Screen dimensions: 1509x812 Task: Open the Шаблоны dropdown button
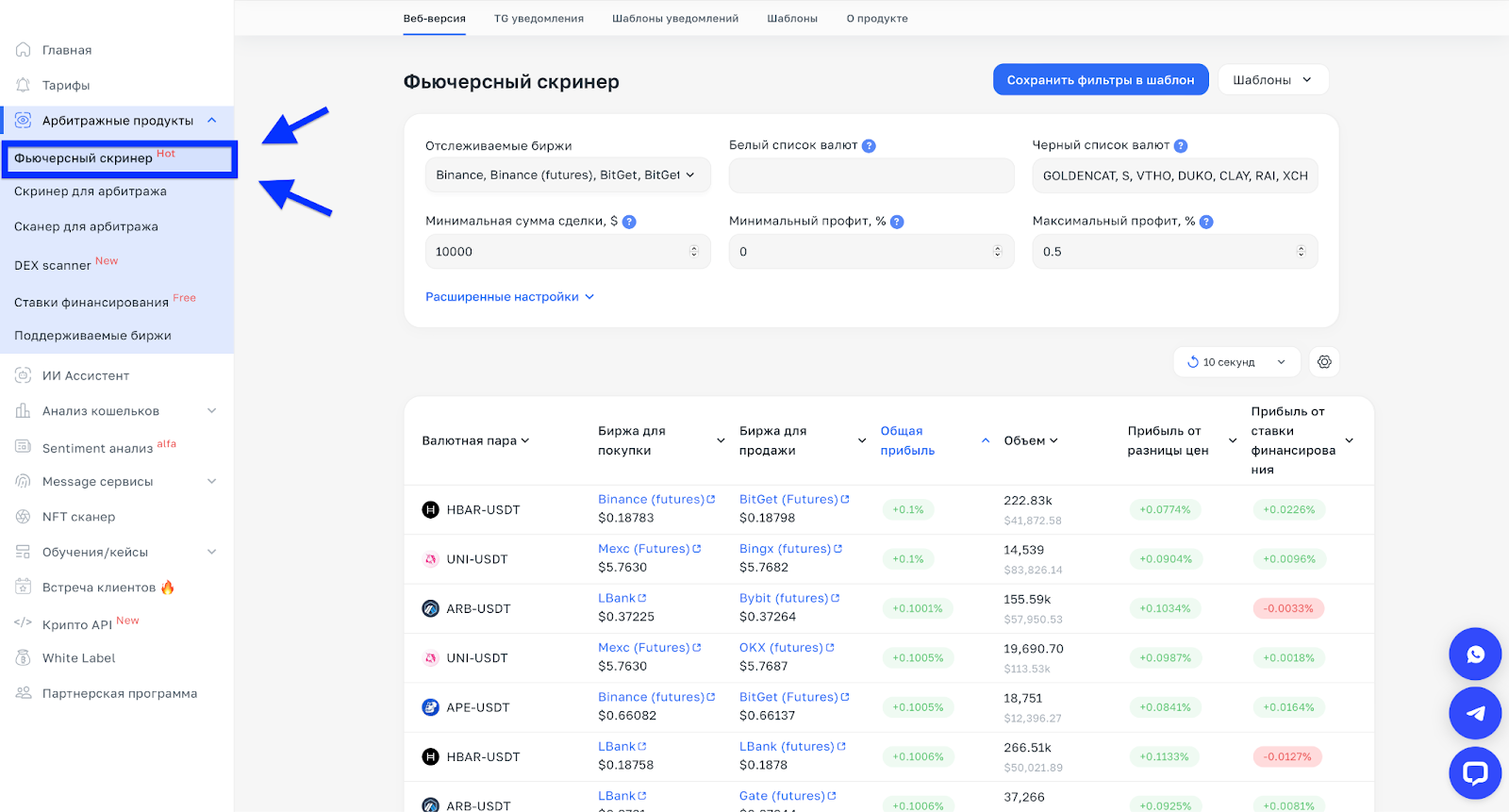[1273, 80]
